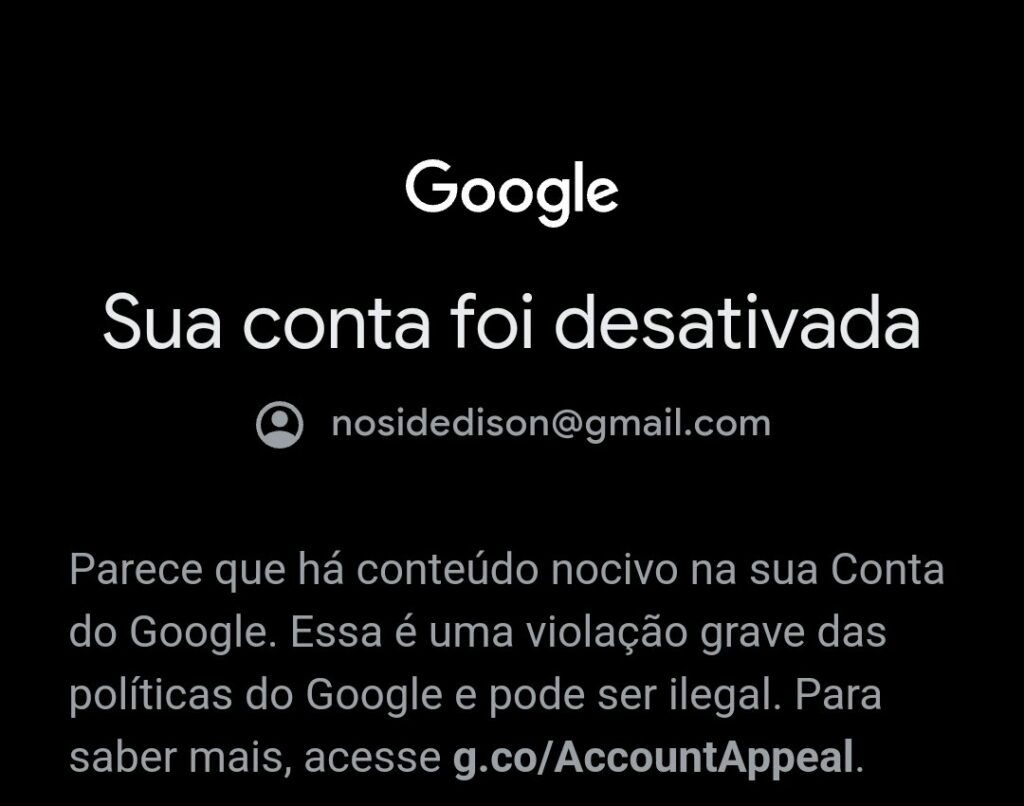Image resolution: width=1024 pixels, height=806 pixels.
Task: Click the account avatar icon beside email
Action: [x=280, y=425]
